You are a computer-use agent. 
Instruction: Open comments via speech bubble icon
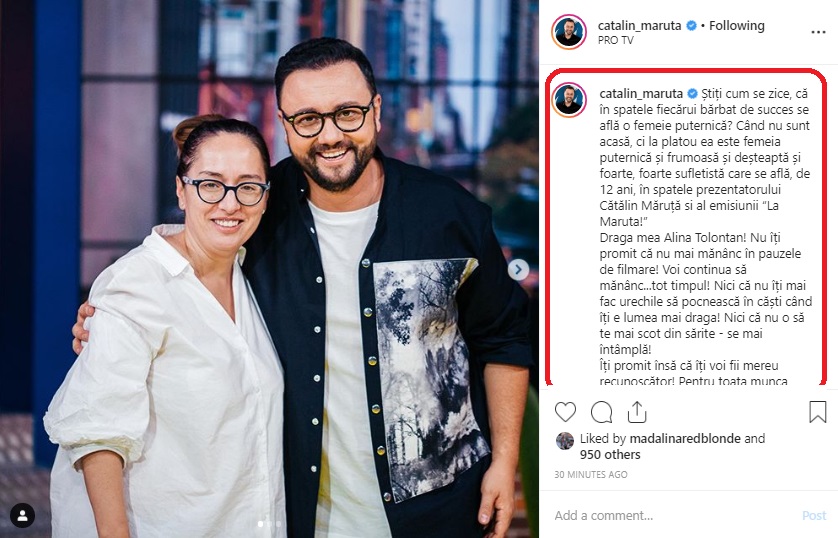pos(601,412)
